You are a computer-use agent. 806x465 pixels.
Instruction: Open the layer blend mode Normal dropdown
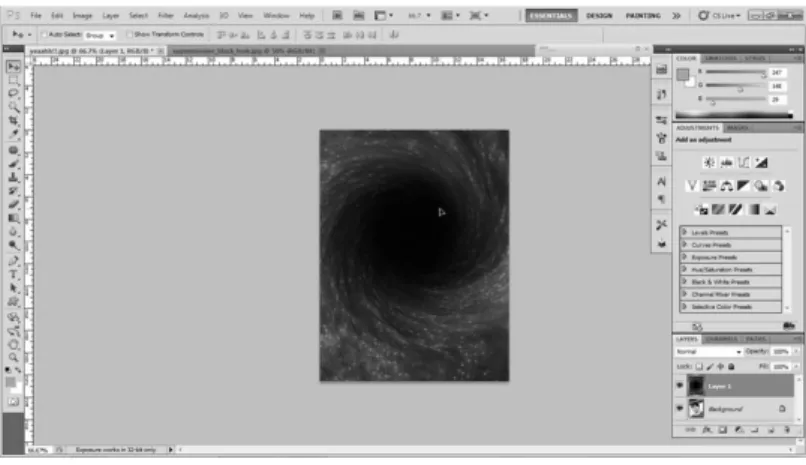708,351
